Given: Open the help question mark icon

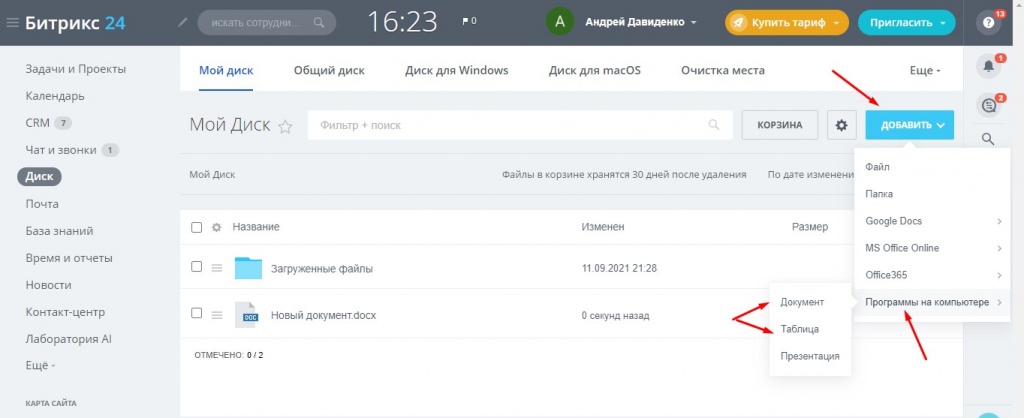Looking at the screenshot, I should [988, 23].
